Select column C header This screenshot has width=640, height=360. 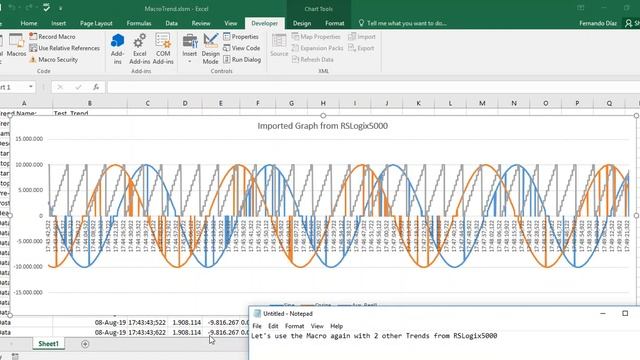tap(147, 103)
